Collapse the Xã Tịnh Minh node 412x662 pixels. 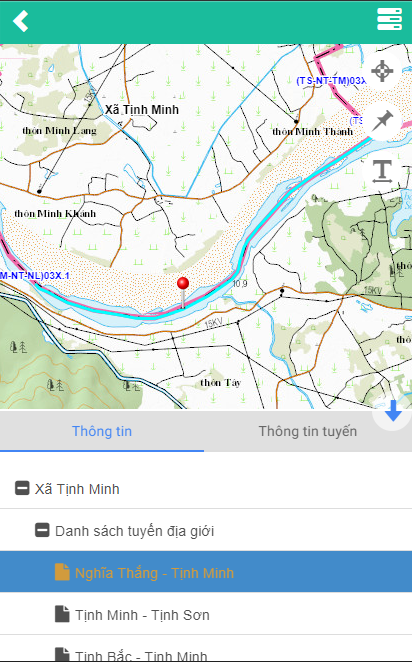[x=22, y=488]
